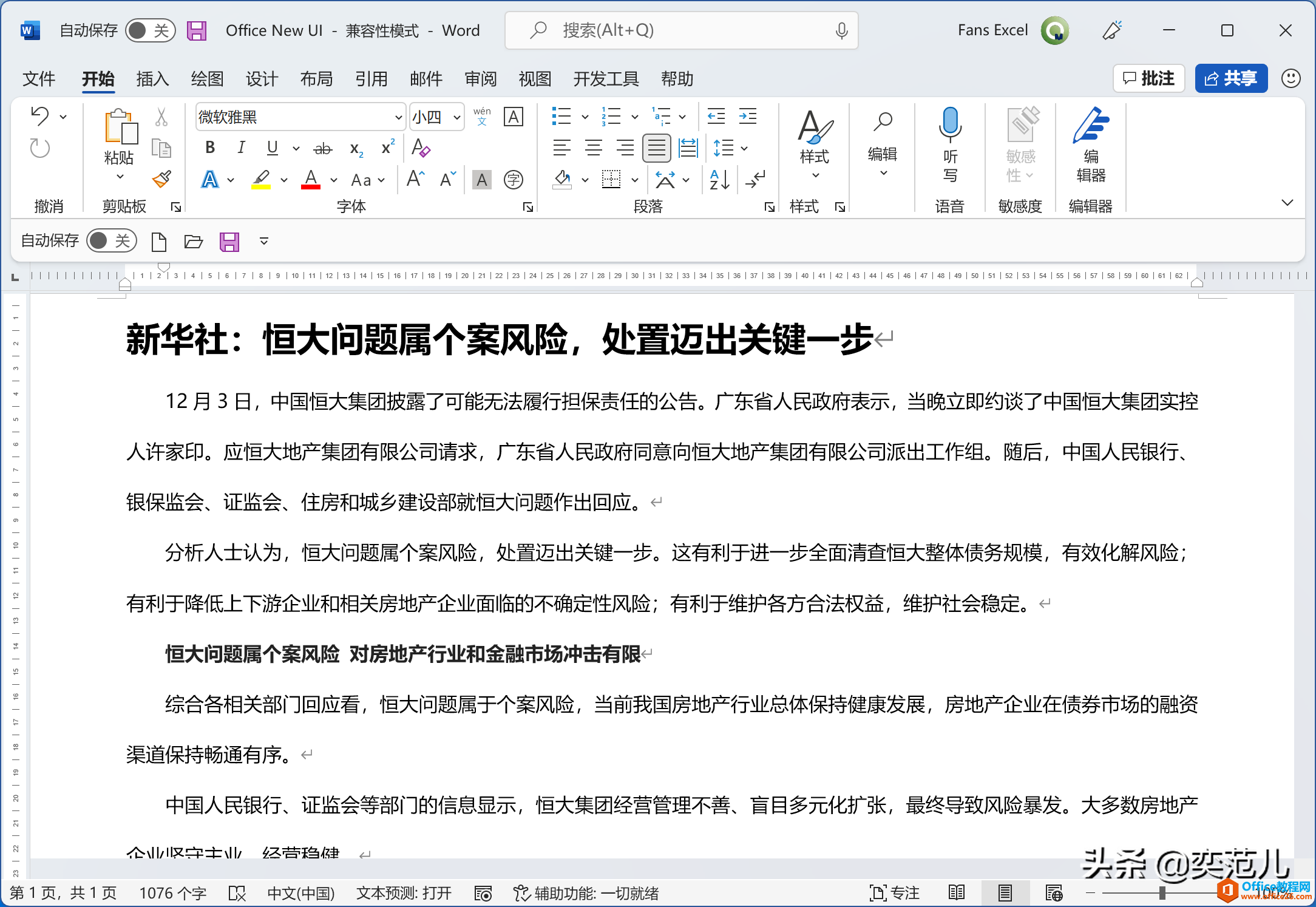The height and width of the screenshot is (907, 1316).
Task: Click the Copy icon
Action: pyautogui.click(x=161, y=148)
